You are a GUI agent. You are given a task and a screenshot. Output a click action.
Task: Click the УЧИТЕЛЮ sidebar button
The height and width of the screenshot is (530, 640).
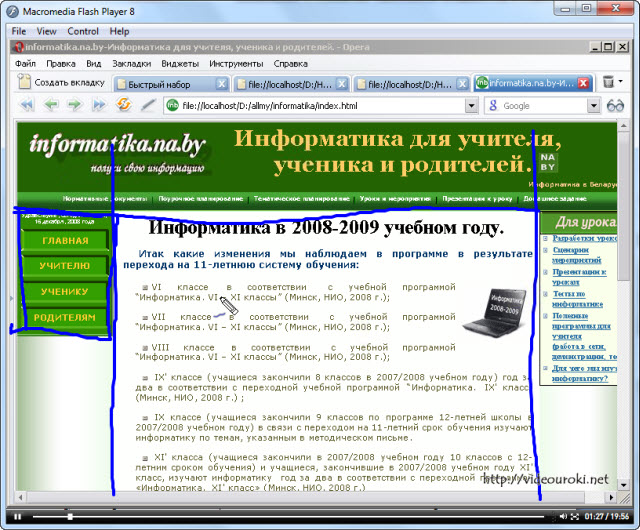click(65, 266)
